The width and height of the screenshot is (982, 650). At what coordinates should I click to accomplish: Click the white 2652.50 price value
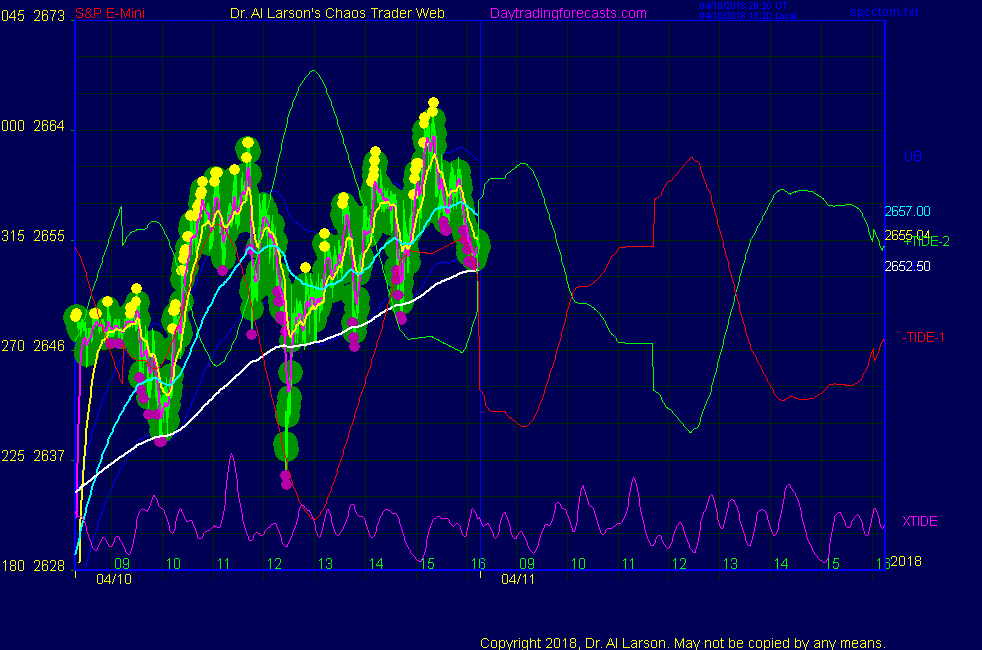(907, 266)
